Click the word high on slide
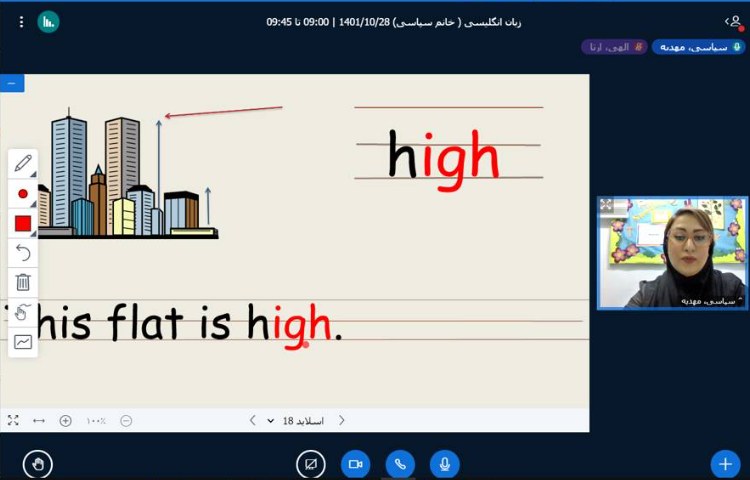The width and height of the screenshot is (750, 480). [443, 159]
